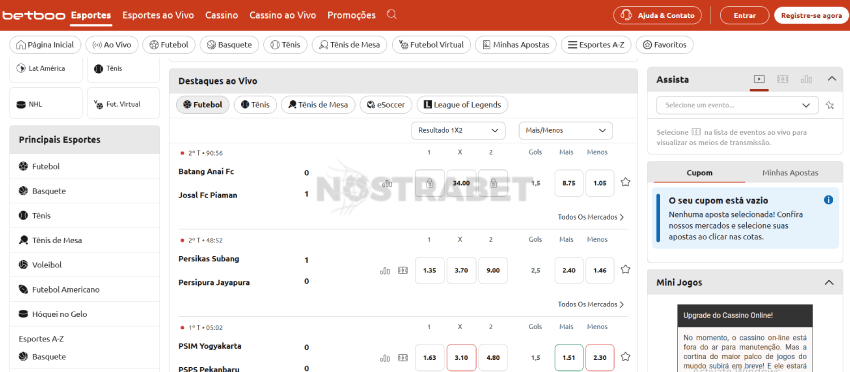Screen dimensions: 850x372
Task: Go to Página Inicial
Action: 46,45
